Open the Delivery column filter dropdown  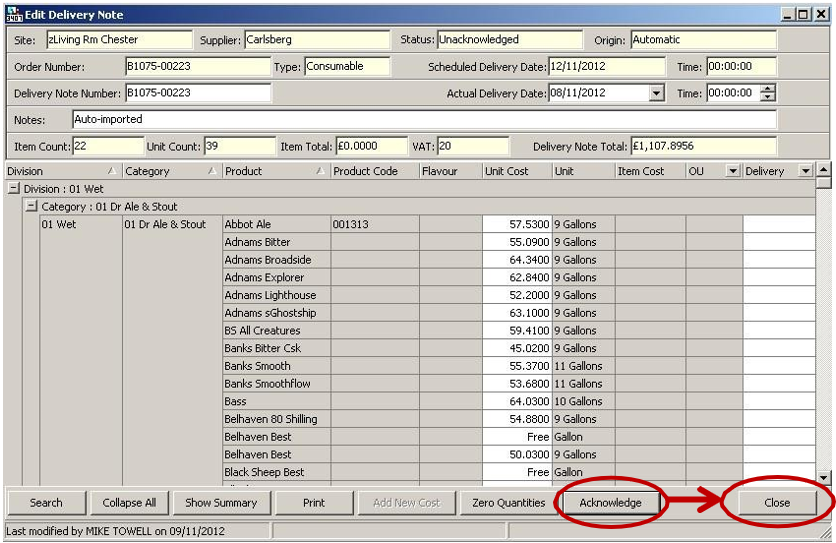(x=806, y=172)
